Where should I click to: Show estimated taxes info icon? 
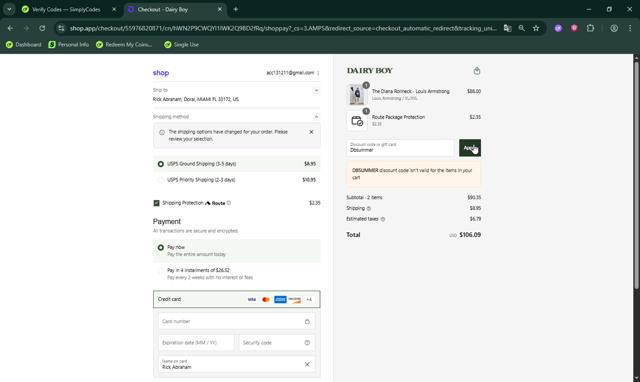tap(383, 219)
